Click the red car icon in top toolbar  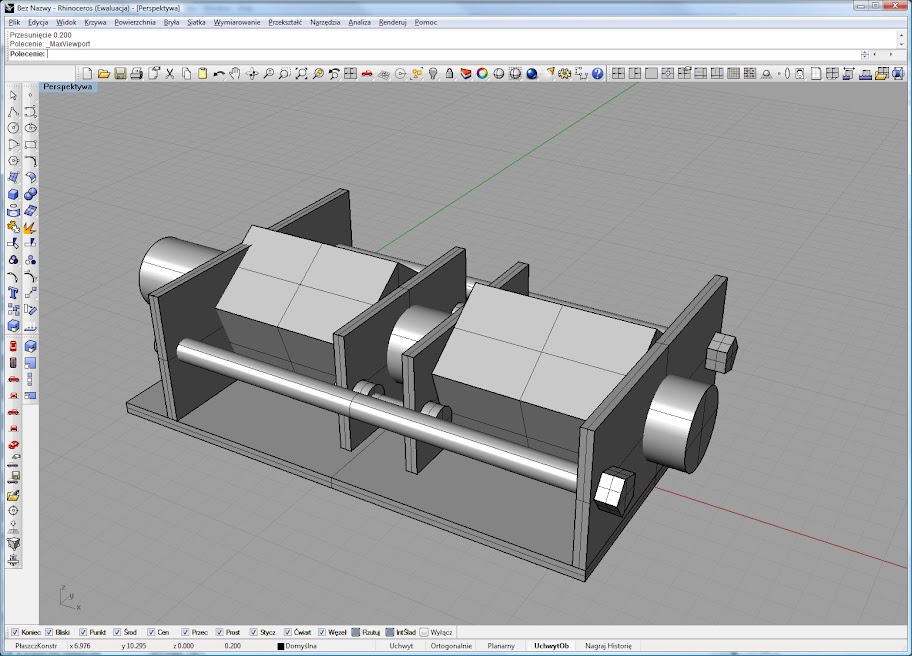coord(366,73)
